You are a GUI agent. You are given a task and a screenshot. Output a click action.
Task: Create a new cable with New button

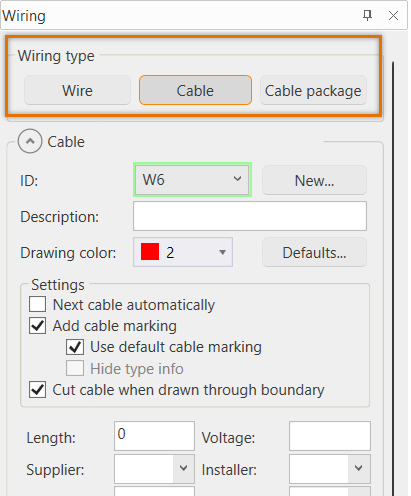(x=314, y=180)
